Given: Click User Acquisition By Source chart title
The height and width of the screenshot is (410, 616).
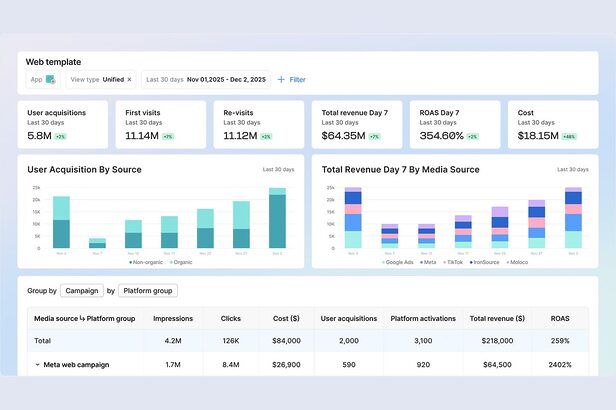Looking at the screenshot, I should pyautogui.click(x=84, y=169).
